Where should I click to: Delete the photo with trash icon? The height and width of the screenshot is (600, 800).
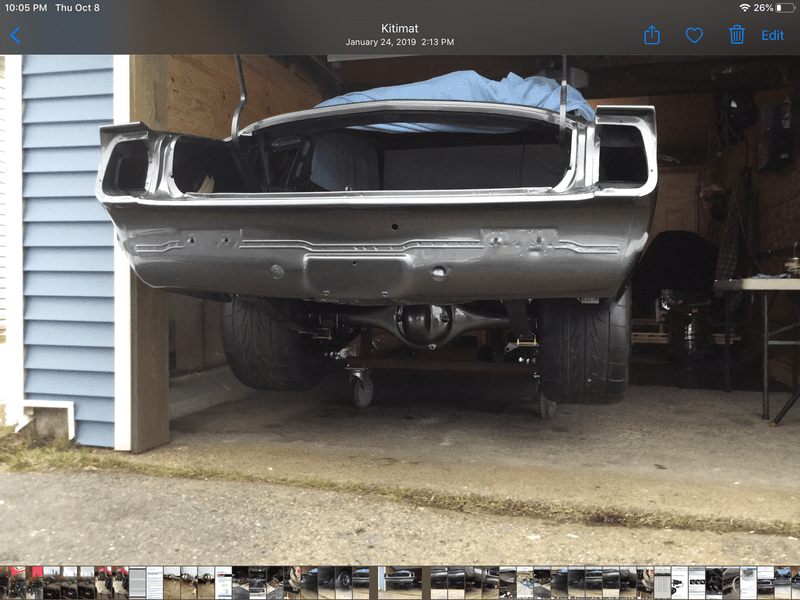point(737,36)
